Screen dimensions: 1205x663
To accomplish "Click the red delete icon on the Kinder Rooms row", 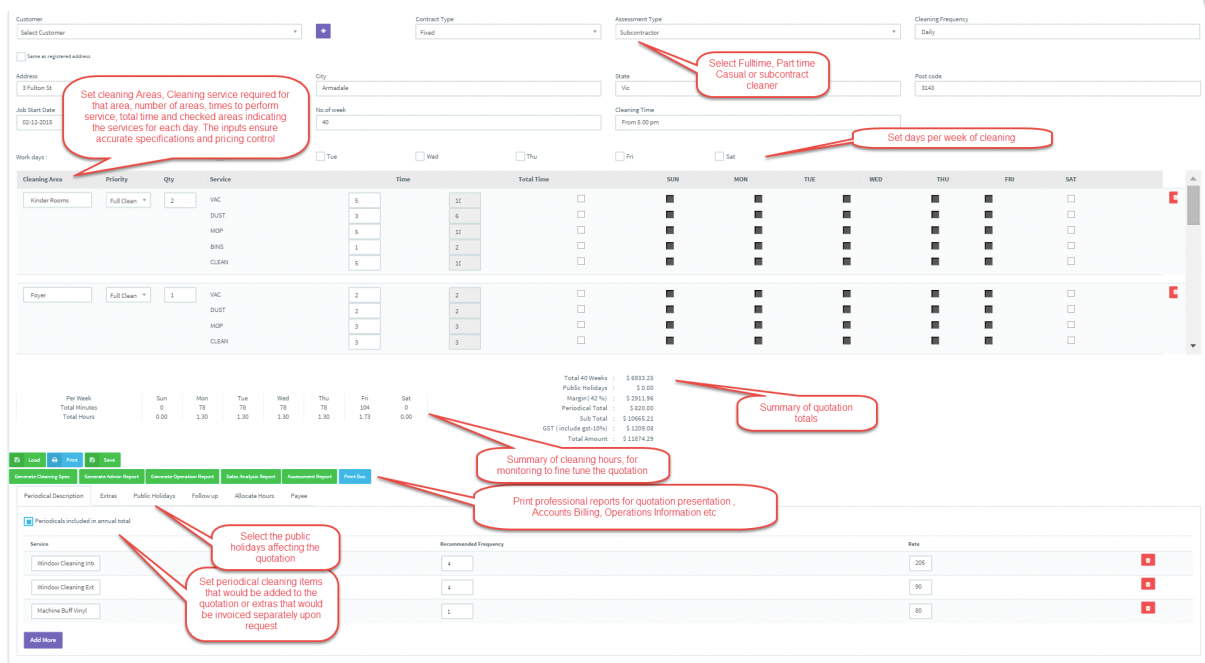I will pyautogui.click(x=1172, y=198).
